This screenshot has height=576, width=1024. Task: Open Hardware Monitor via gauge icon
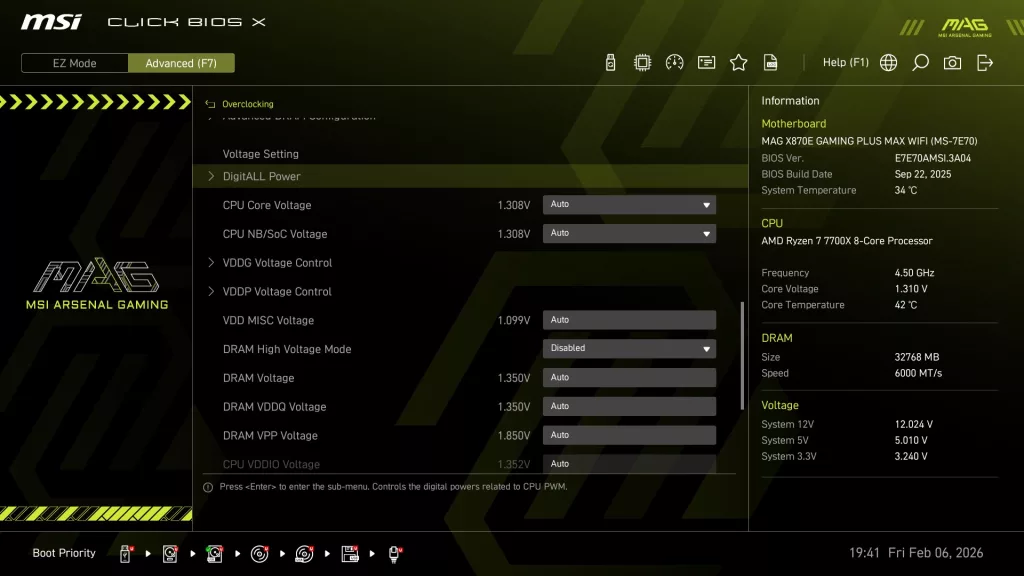(673, 62)
